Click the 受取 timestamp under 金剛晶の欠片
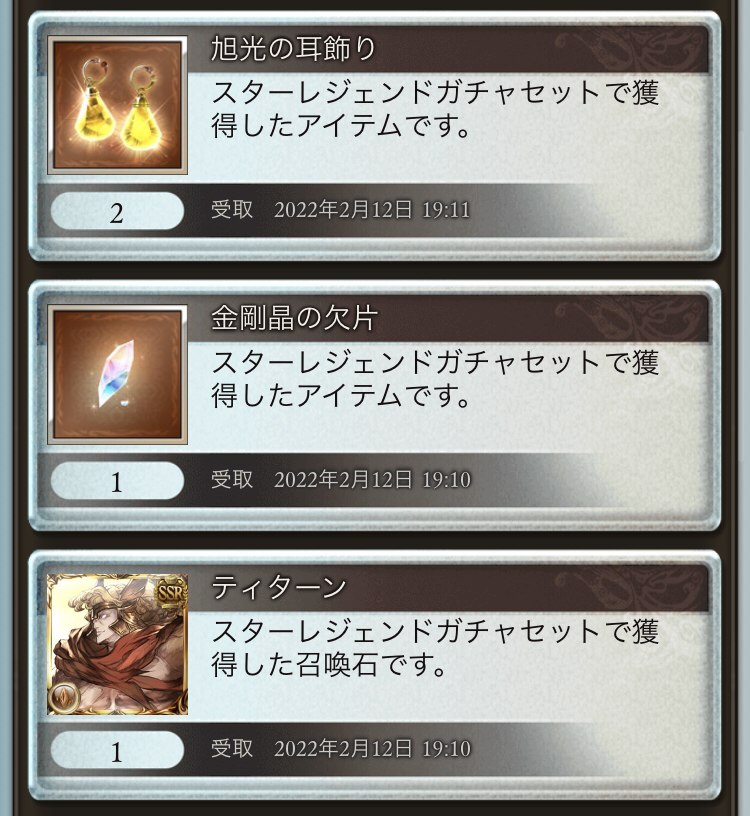 pyautogui.click(x=340, y=479)
